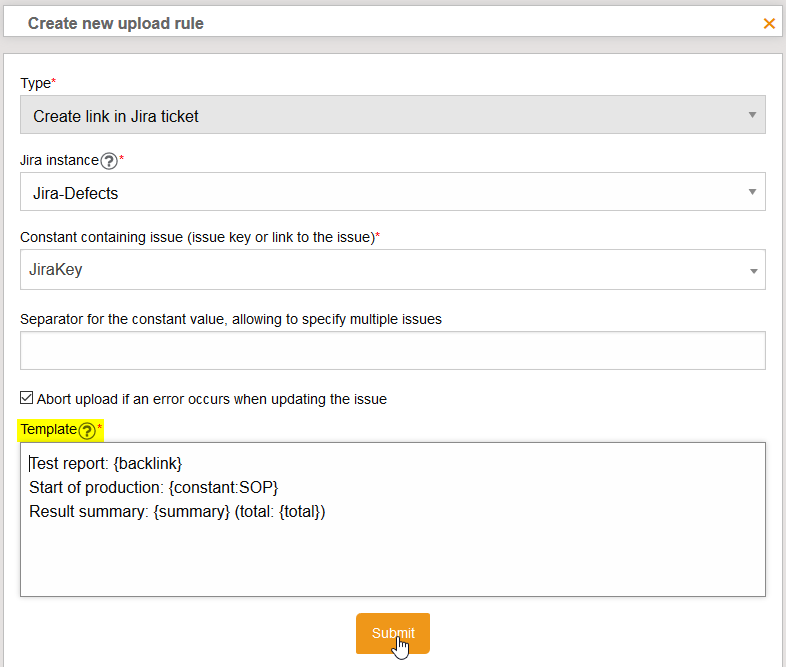Open the Create link in Jira ticket selector
This screenshot has height=667, width=786.
click(380, 116)
